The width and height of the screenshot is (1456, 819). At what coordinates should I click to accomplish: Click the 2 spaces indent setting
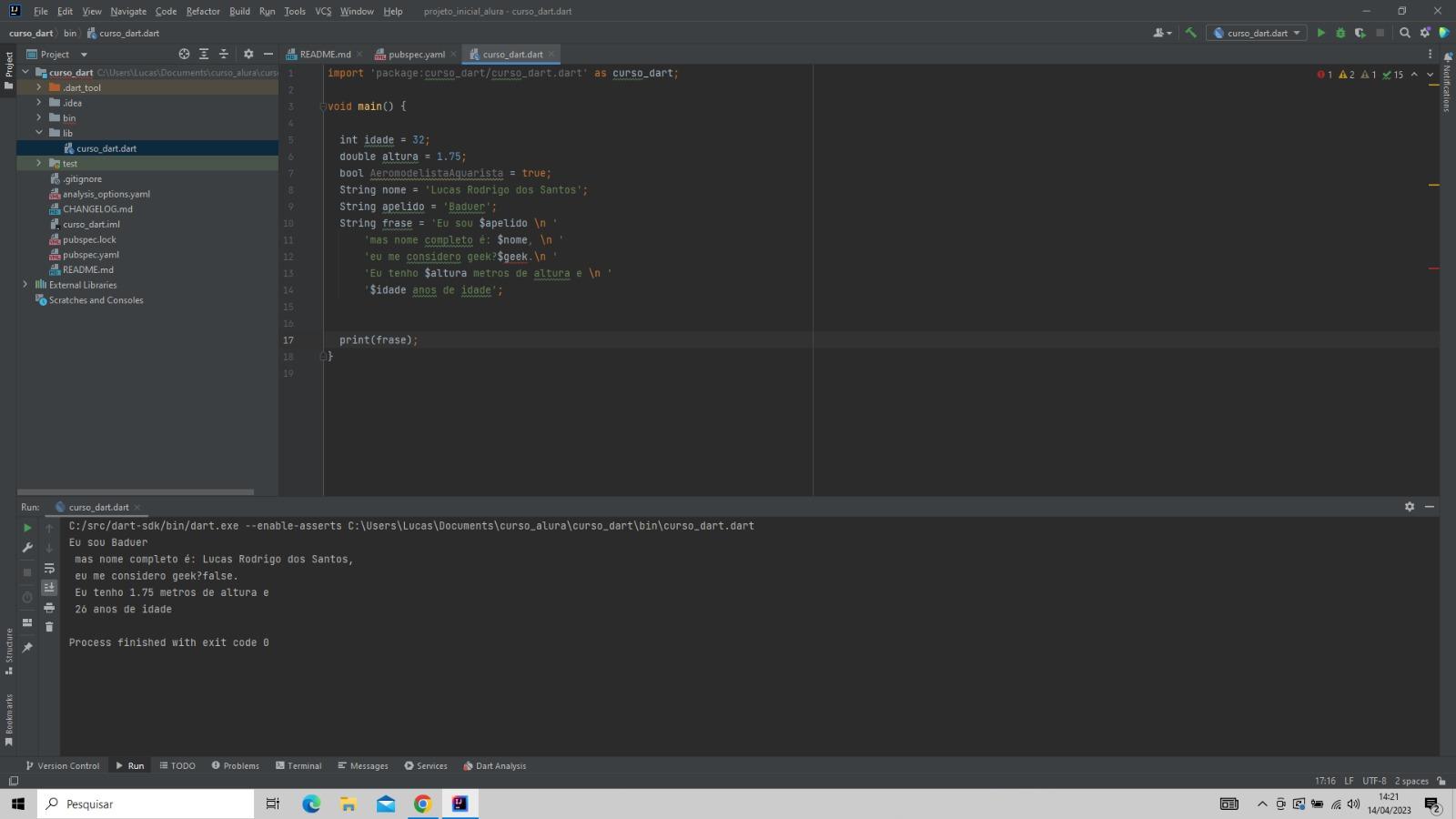(1411, 781)
